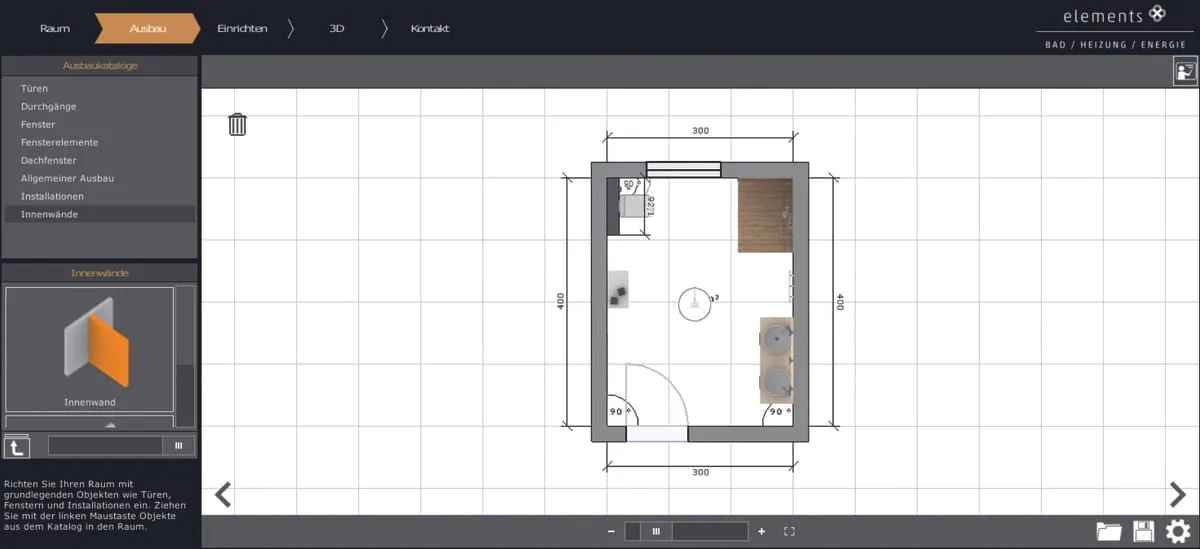Fit plan to screen with fullscreen icon
The width and height of the screenshot is (1200, 549).
tap(789, 532)
